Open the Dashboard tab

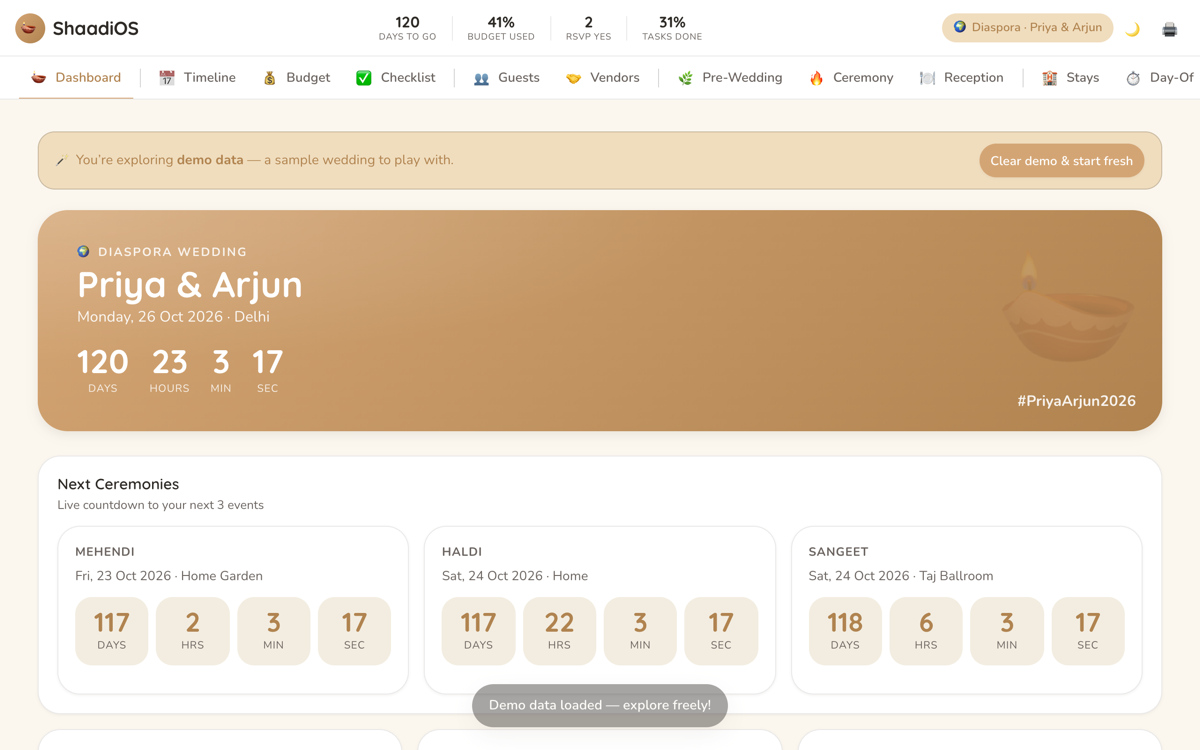point(76,78)
